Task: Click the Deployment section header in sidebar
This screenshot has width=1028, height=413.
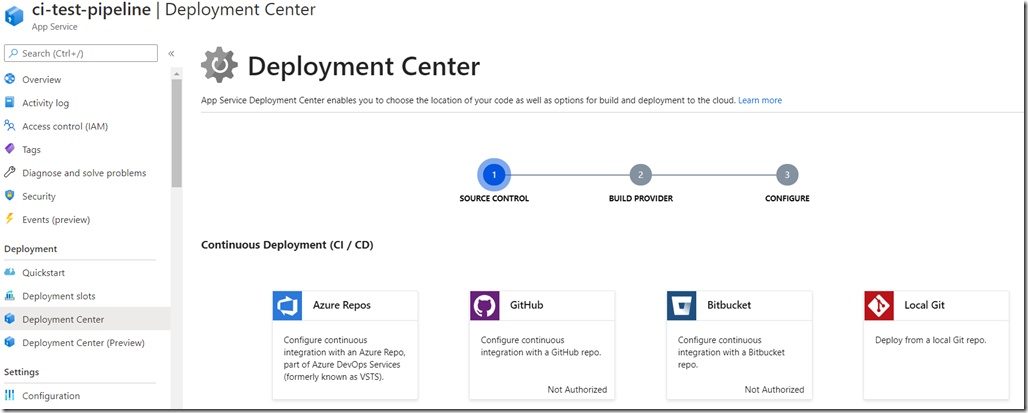Action: coord(31,249)
